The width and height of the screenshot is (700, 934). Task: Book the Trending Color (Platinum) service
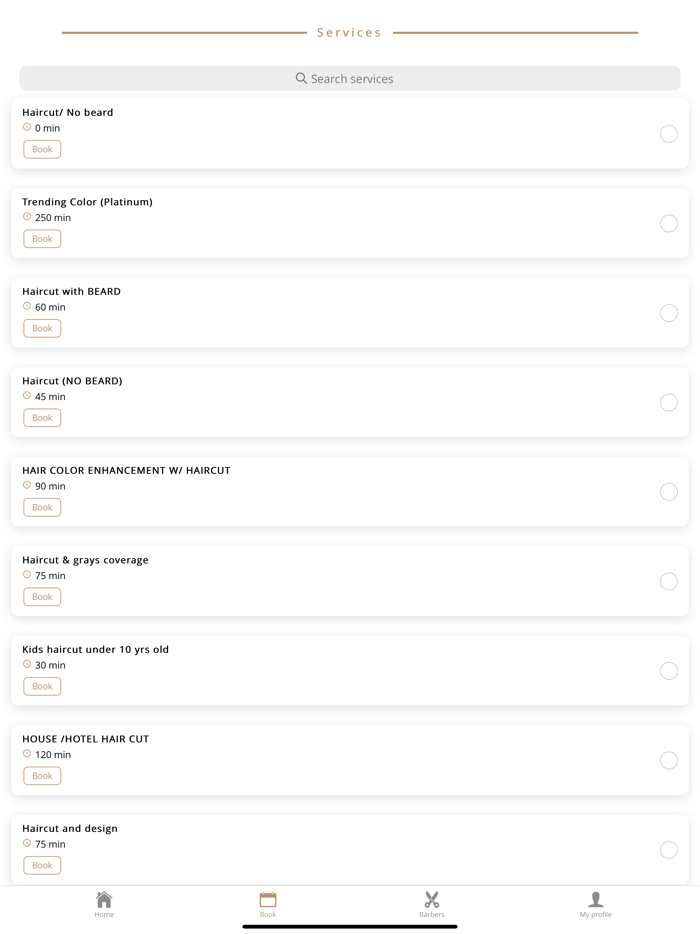coord(42,239)
